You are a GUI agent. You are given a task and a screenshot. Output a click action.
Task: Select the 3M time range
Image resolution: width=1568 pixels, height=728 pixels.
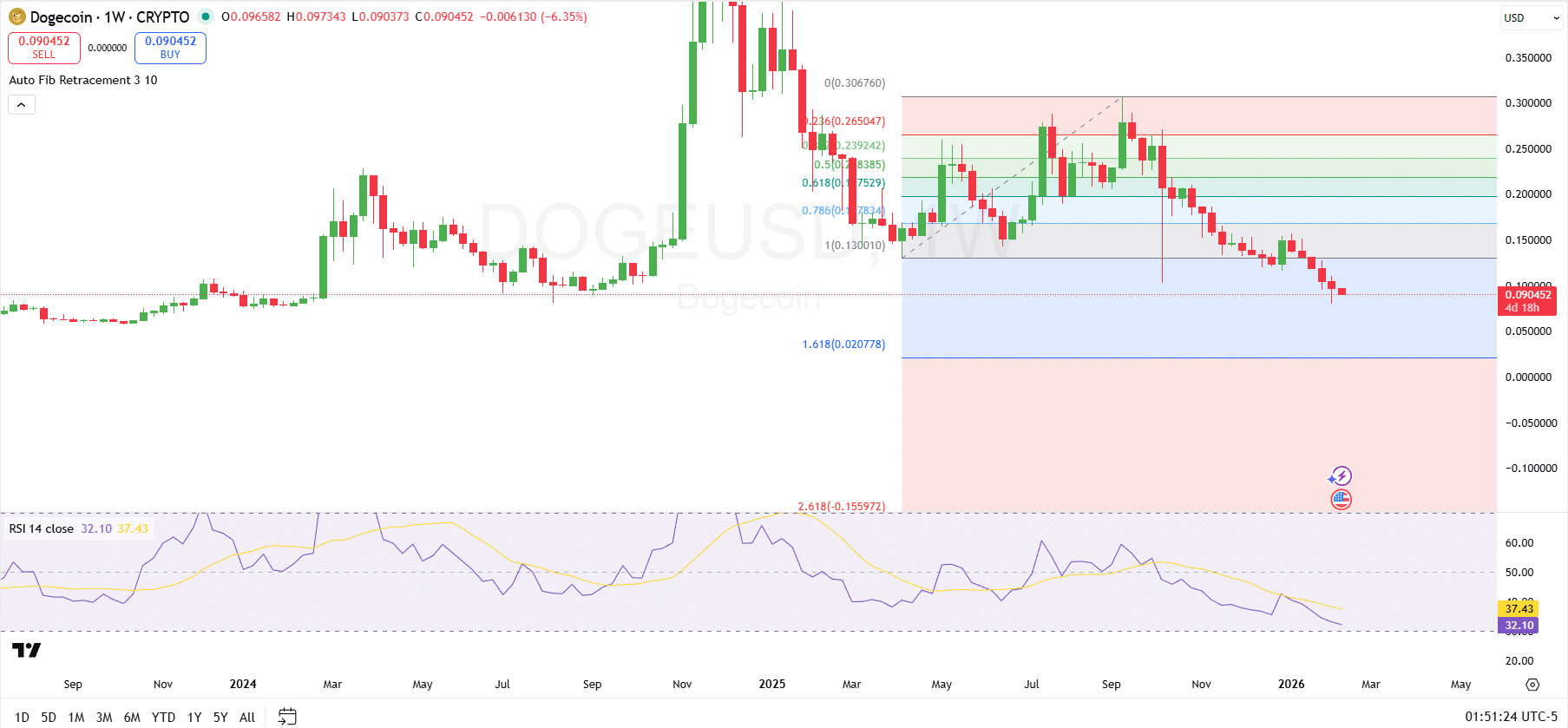(x=104, y=717)
